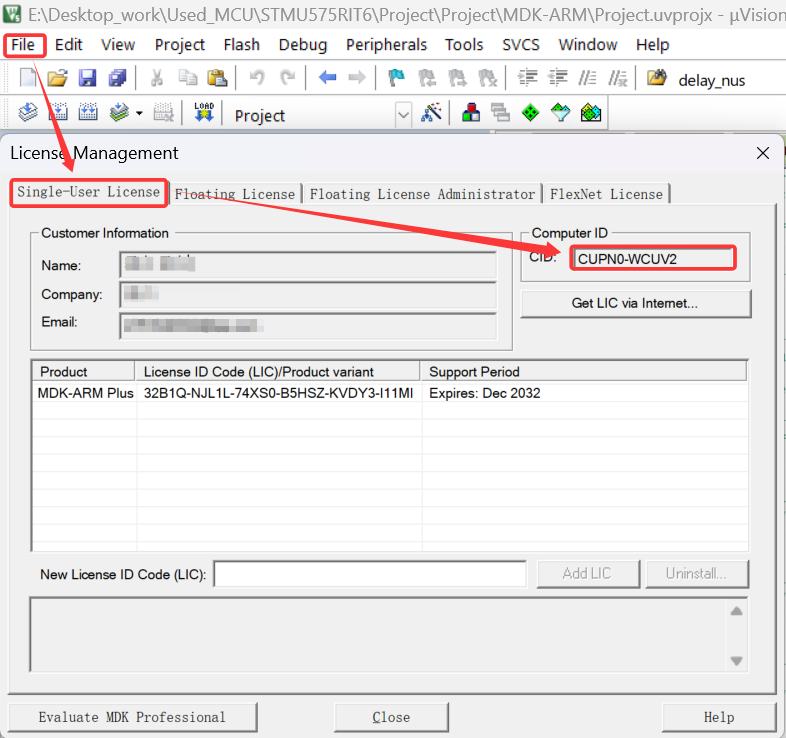Click the CID field showing CUPN0-WCUV2
The height and width of the screenshot is (738, 786).
(653, 259)
